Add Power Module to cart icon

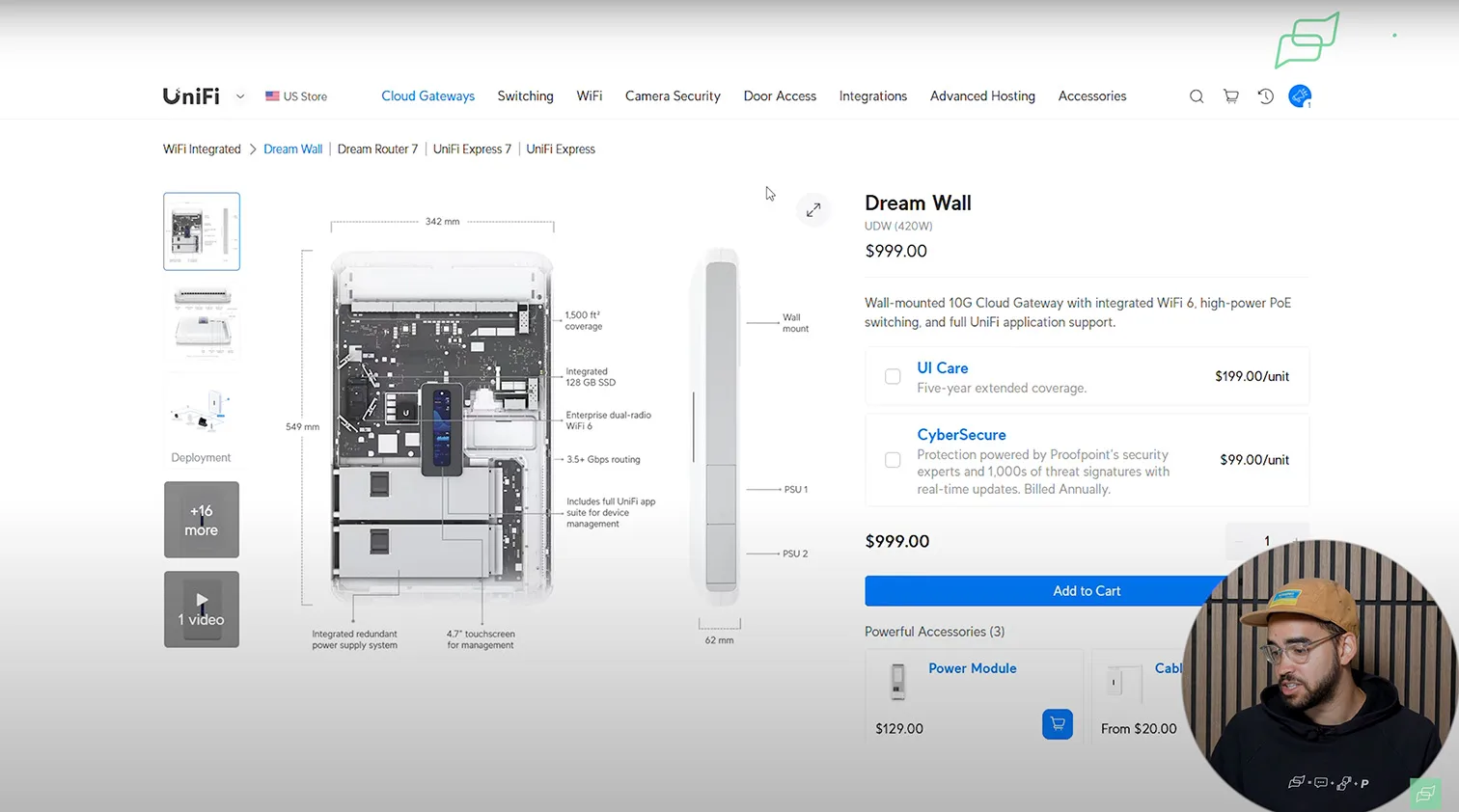(x=1058, y=724)
